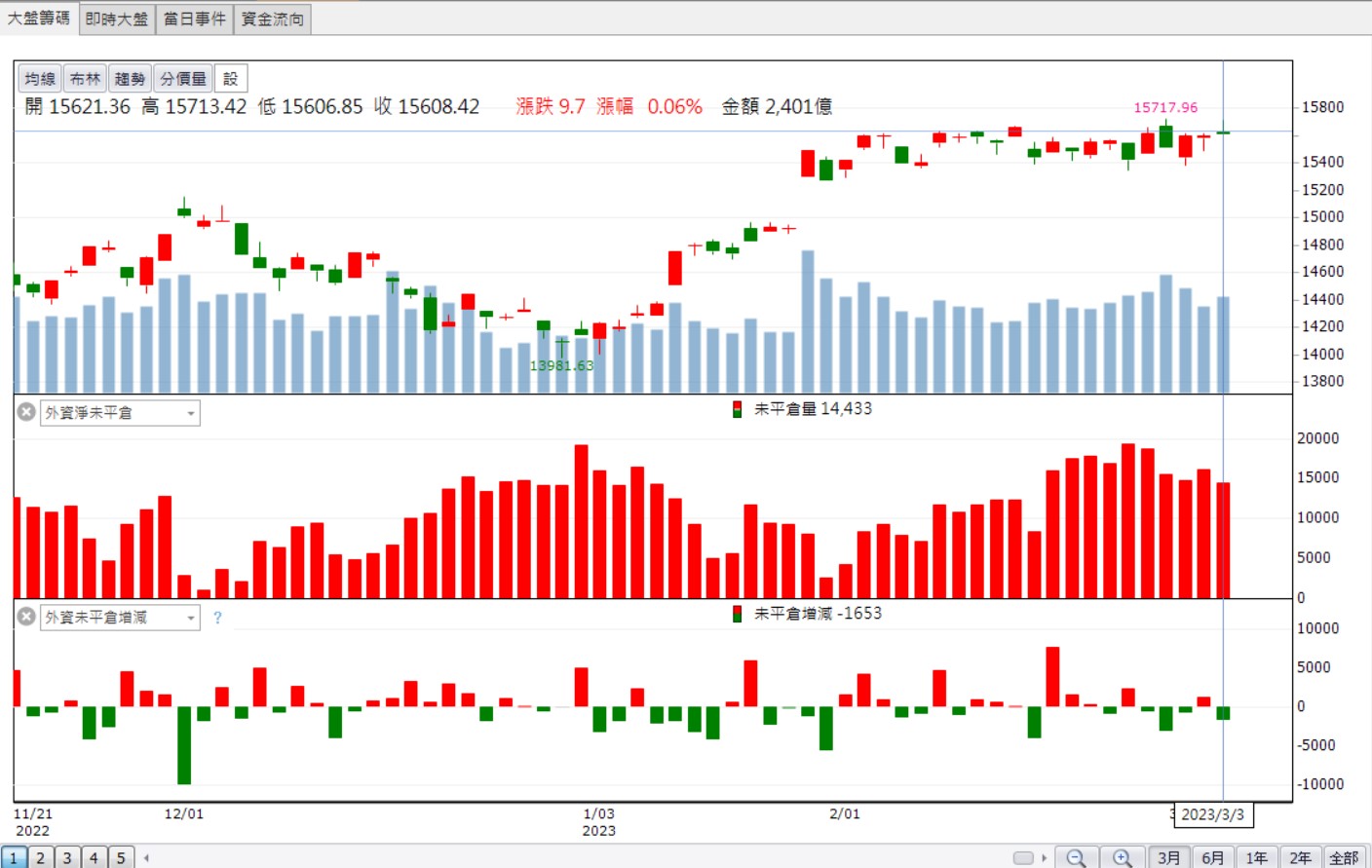Viewport: 1372px width, 868px height.
Task: Click the 2/01 date axis label
Action: [845, 813]
